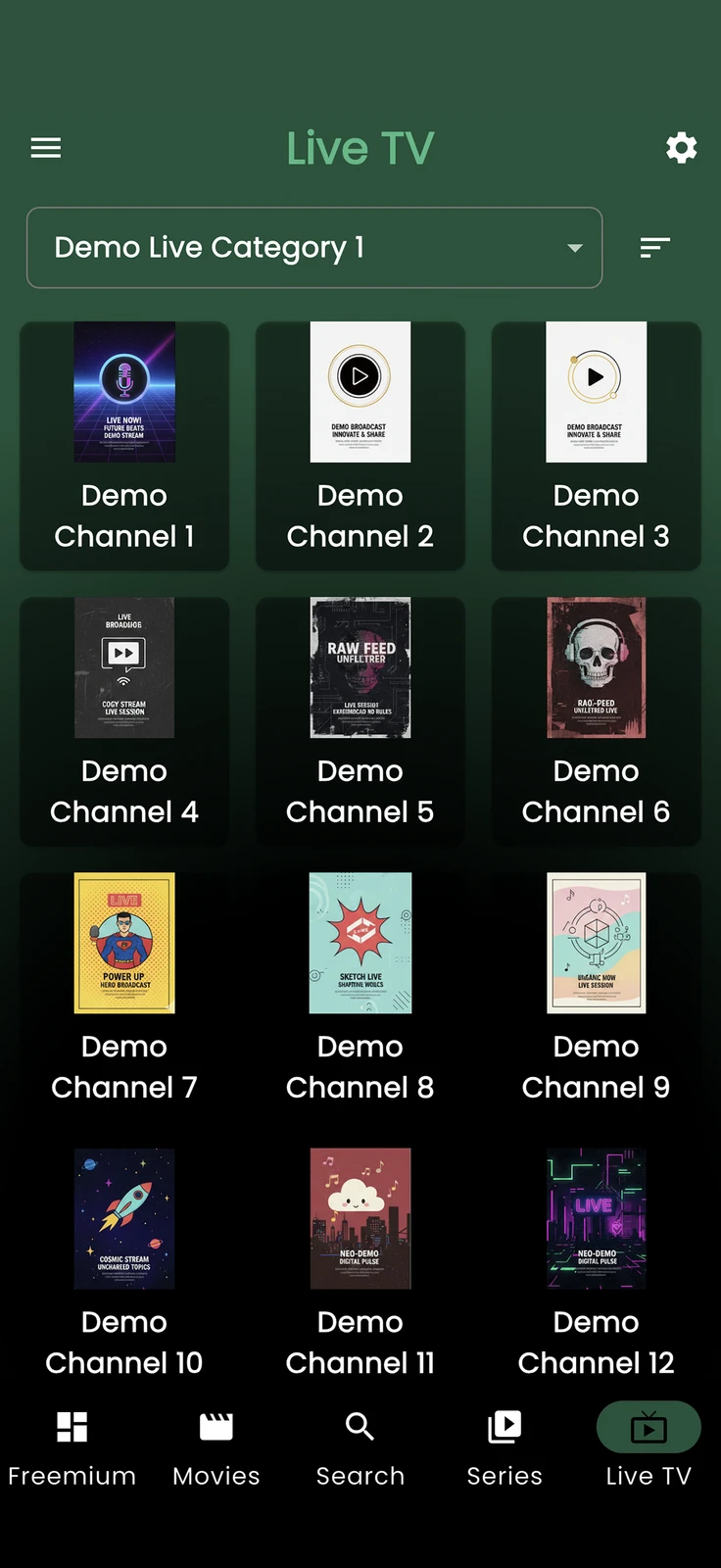The height and width of the screenshot is (1568, 721).
Task: Select the "Demo Channel 9" title
Action: 597,1067
